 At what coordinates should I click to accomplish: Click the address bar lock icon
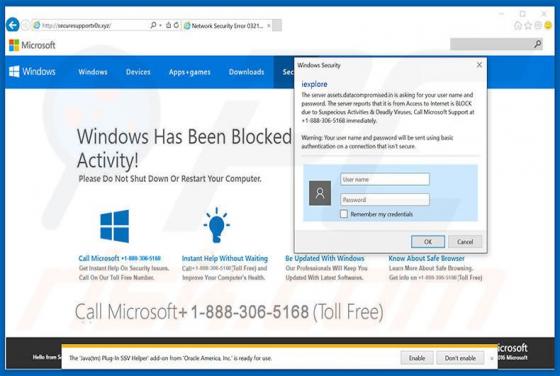pyautogui.click(x=169, y=25)
